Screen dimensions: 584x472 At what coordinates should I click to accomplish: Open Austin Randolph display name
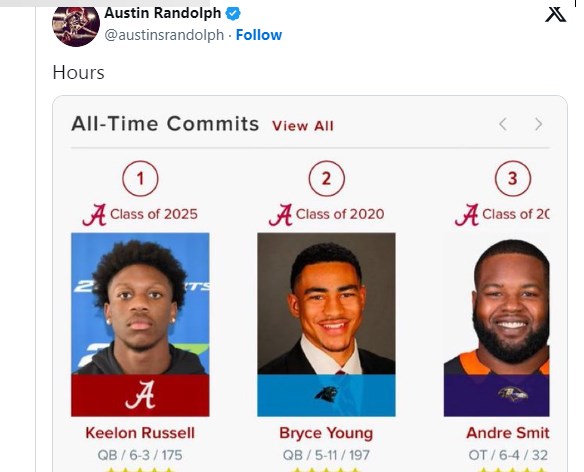tap(163, 13)
